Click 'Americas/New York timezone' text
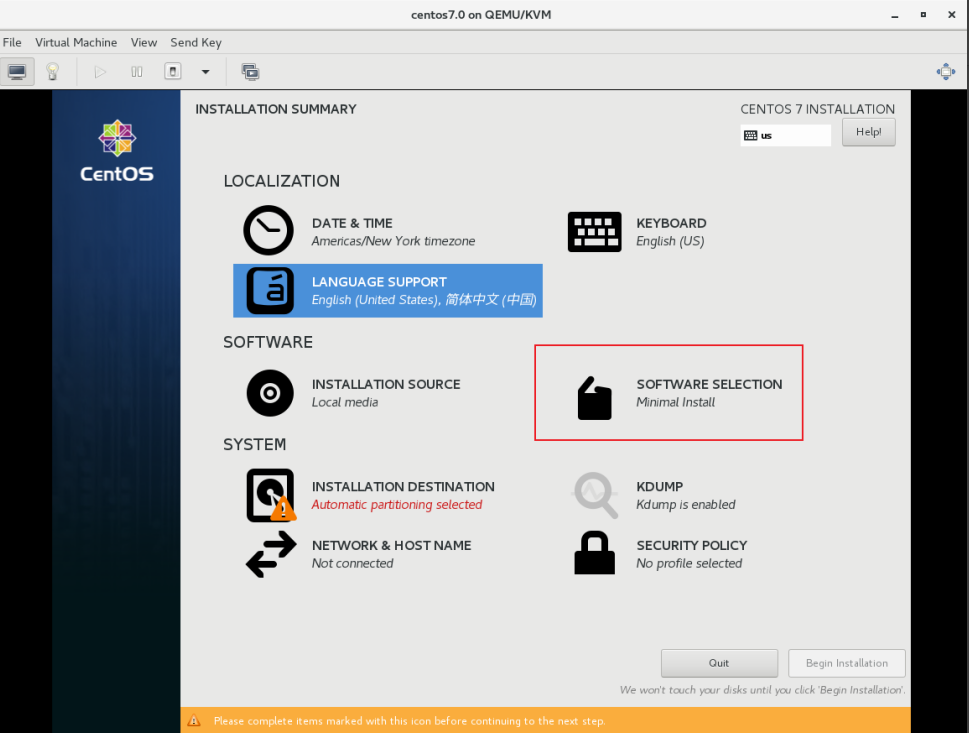The width and height of the screenshot is (969, 733). pos(393,241)
